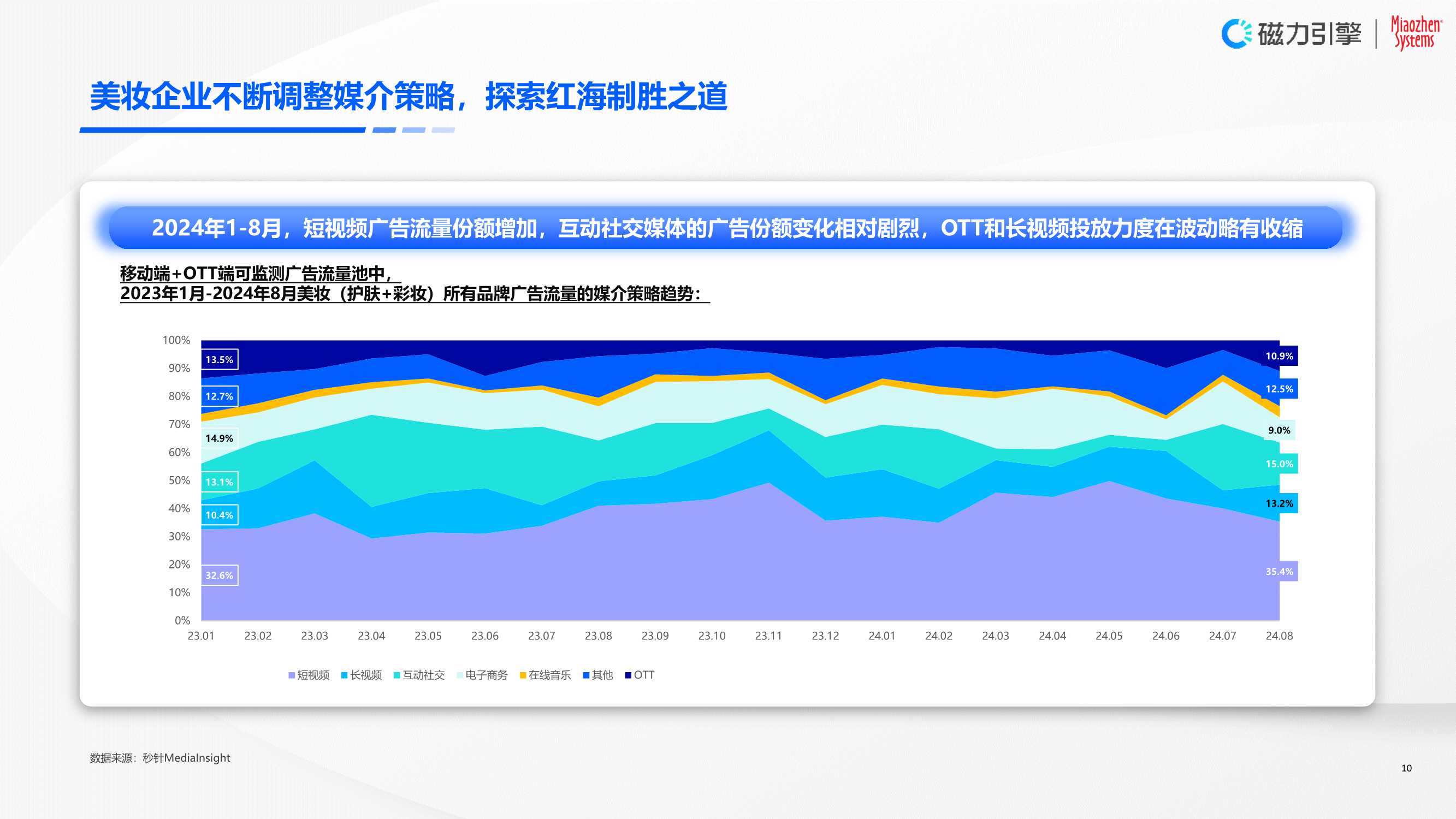Select the 互动社交 legend color marker
This screenshot has width=1456, height=819.
tap(397, 675)
